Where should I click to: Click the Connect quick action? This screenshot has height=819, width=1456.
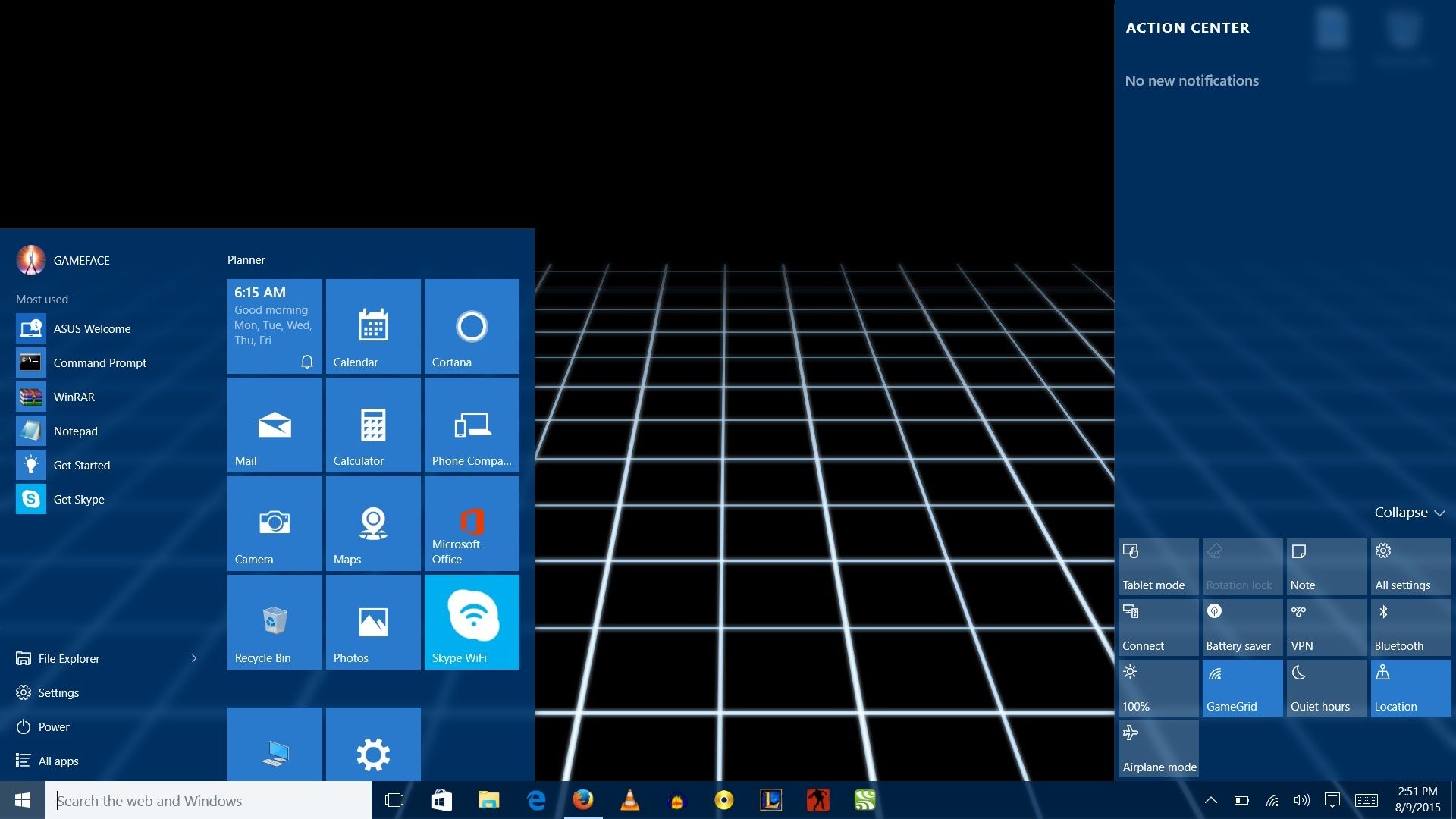(1158, 627)
